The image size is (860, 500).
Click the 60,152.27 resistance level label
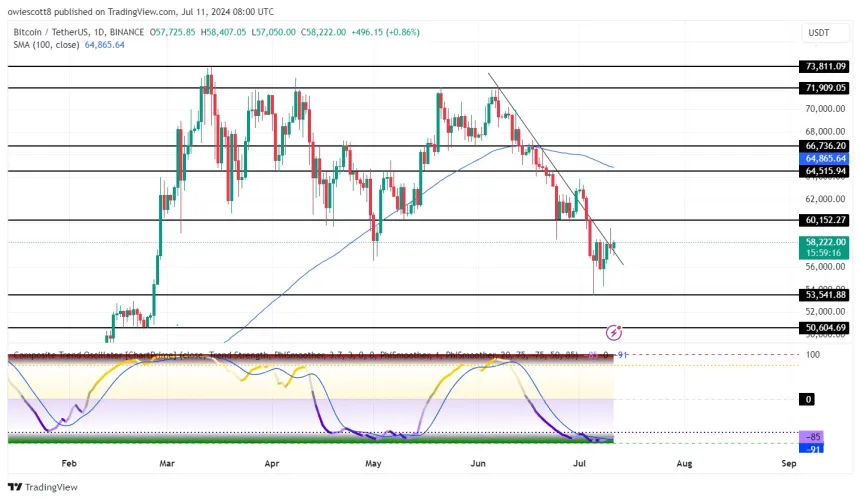pyautogui.click(x=825, y=220)
